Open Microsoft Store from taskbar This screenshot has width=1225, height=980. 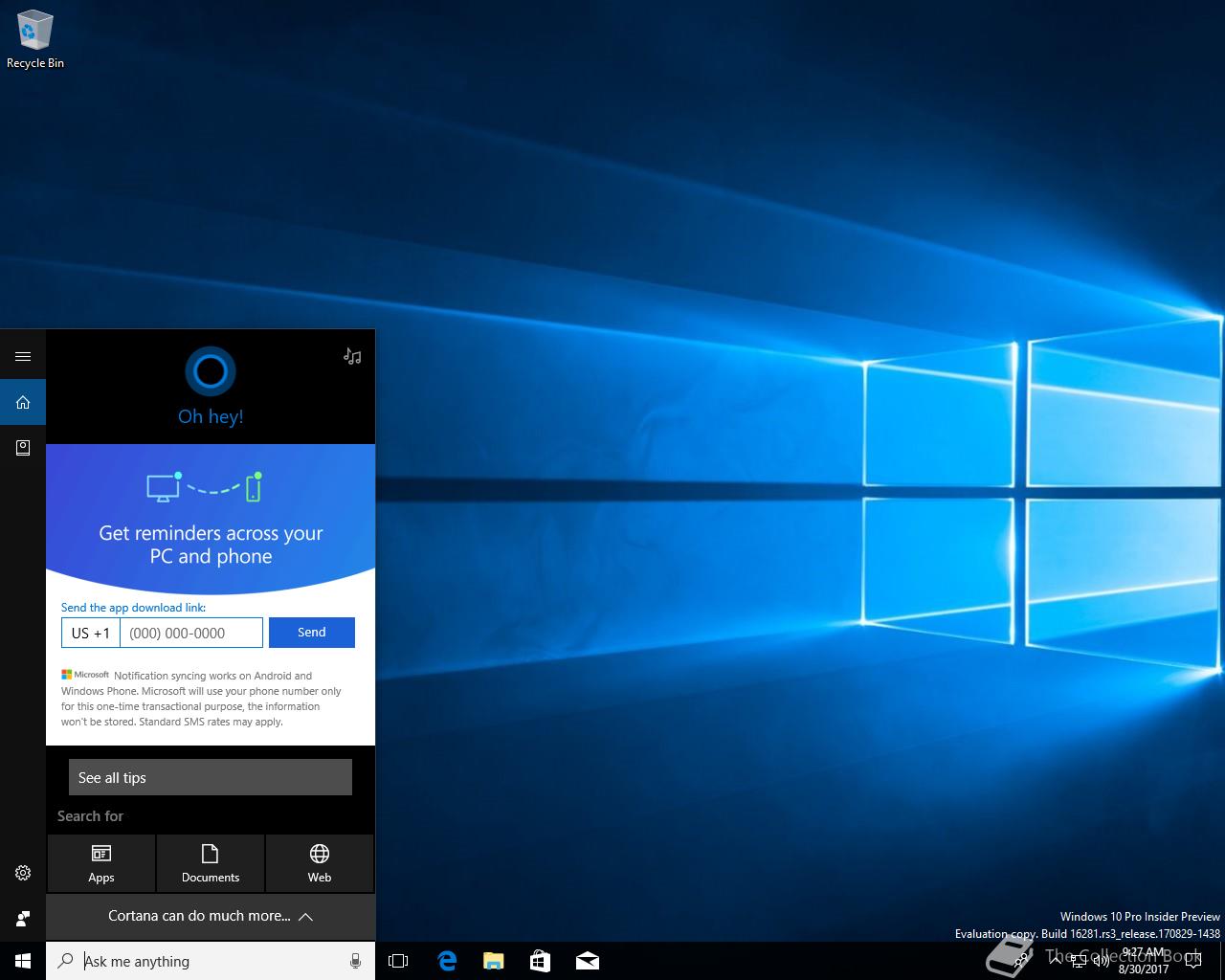point(540,961)
